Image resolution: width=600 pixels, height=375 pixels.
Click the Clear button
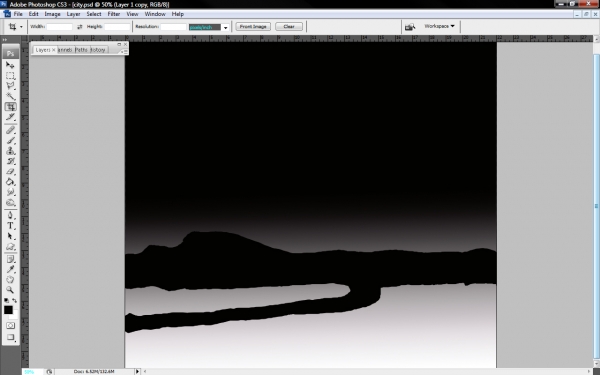click(x=289, y=26)
